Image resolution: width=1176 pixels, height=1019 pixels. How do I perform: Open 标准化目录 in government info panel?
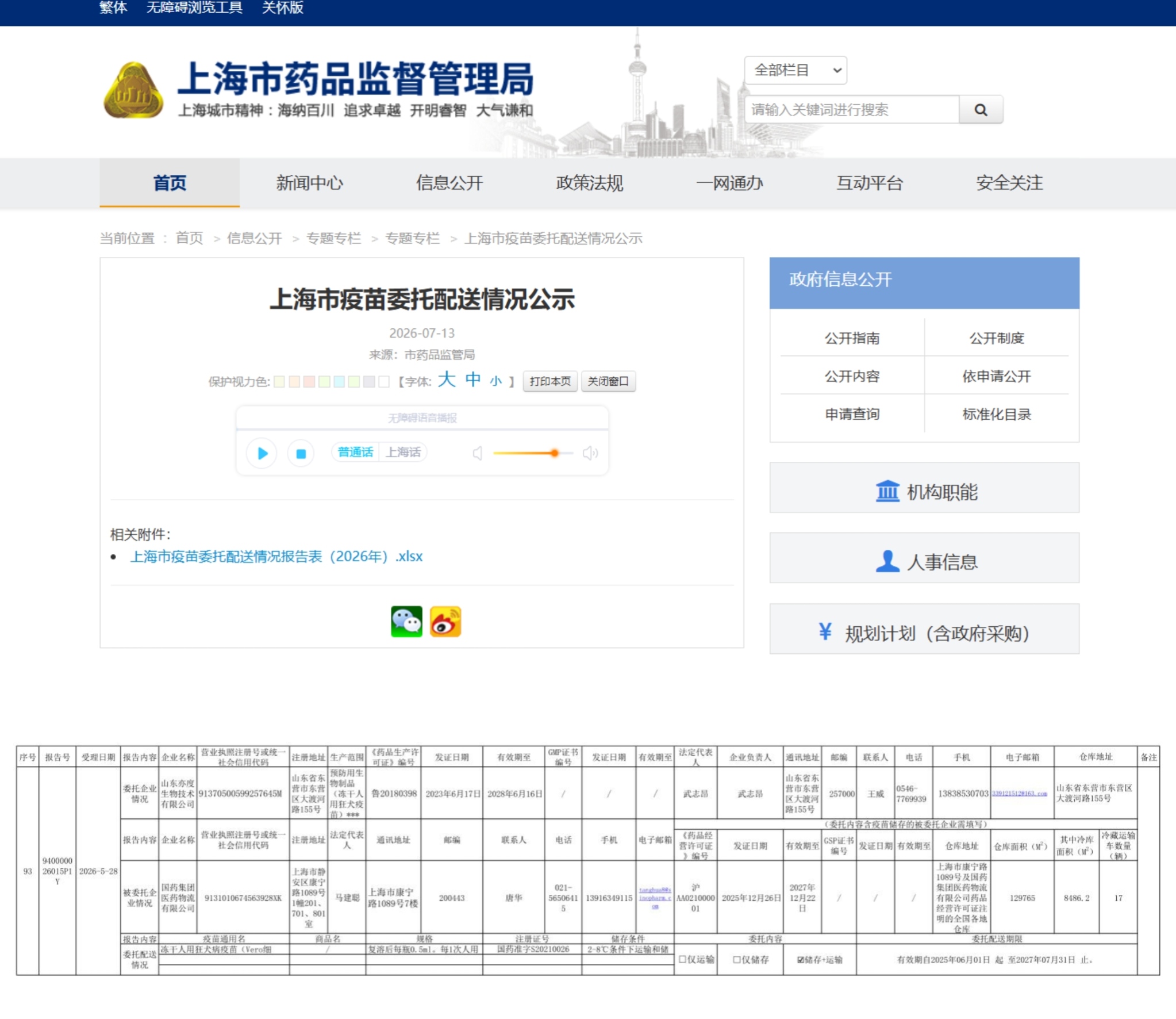[x=997, y=414]
